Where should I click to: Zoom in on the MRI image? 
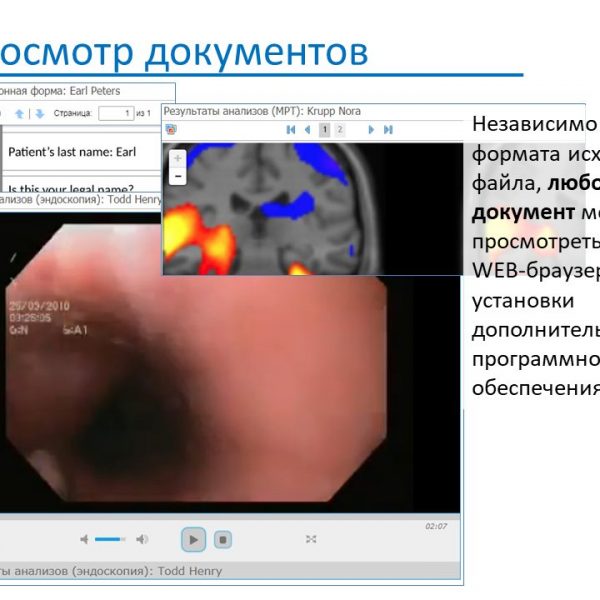pyautogui.click(x=178, y=159)
